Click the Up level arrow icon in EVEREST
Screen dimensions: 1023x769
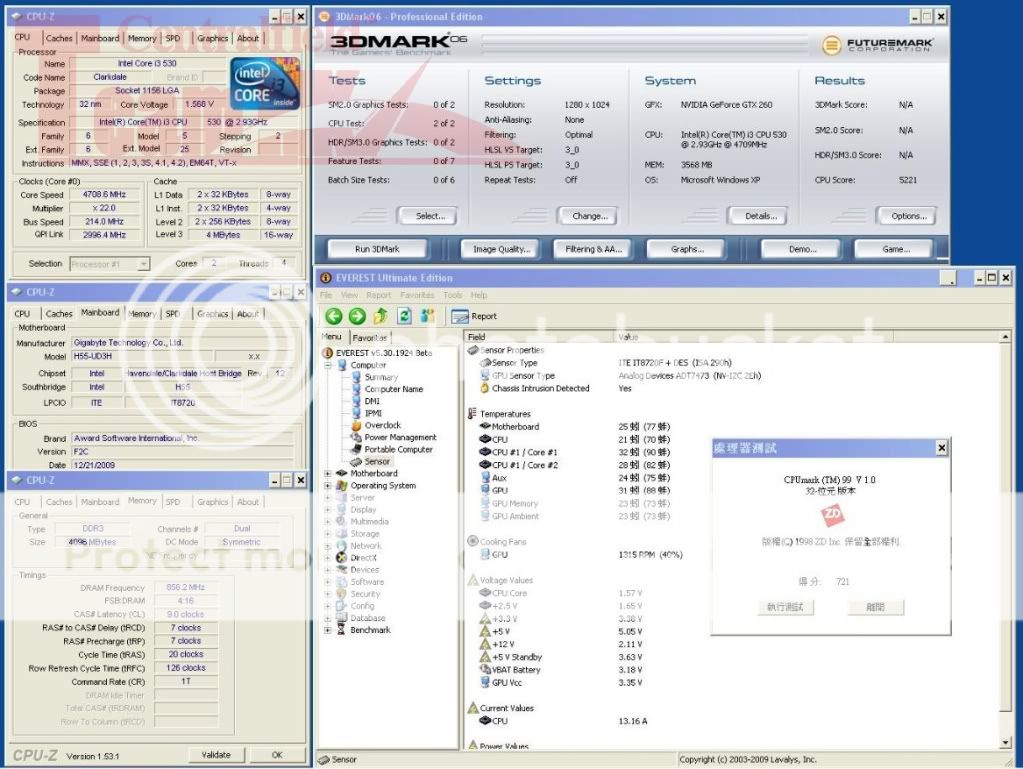coord(381,316)
